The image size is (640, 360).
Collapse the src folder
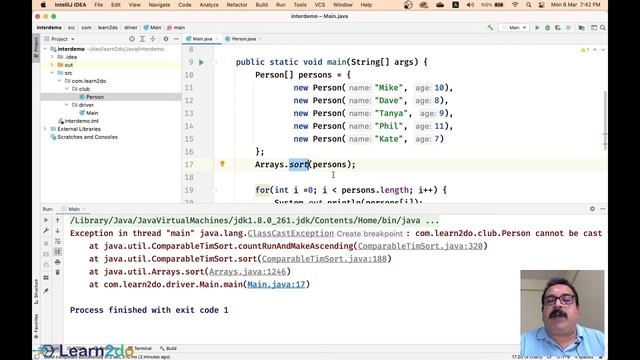coord(52,73)
